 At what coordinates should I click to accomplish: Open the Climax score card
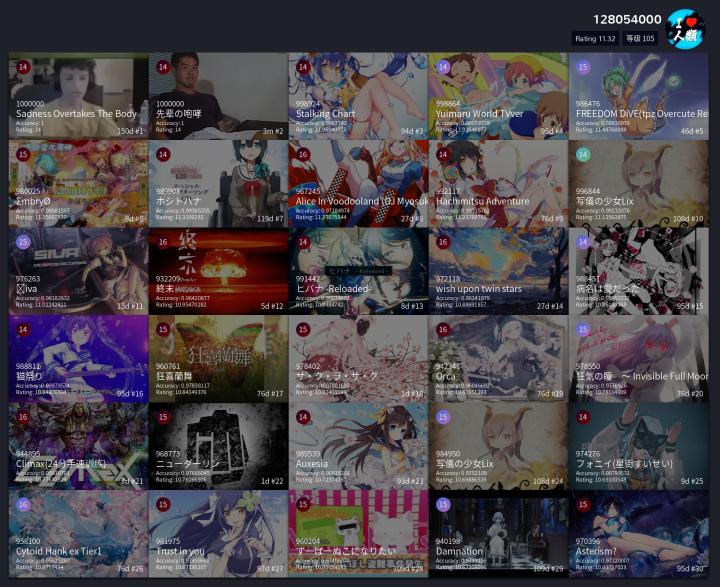click(79, 446)
